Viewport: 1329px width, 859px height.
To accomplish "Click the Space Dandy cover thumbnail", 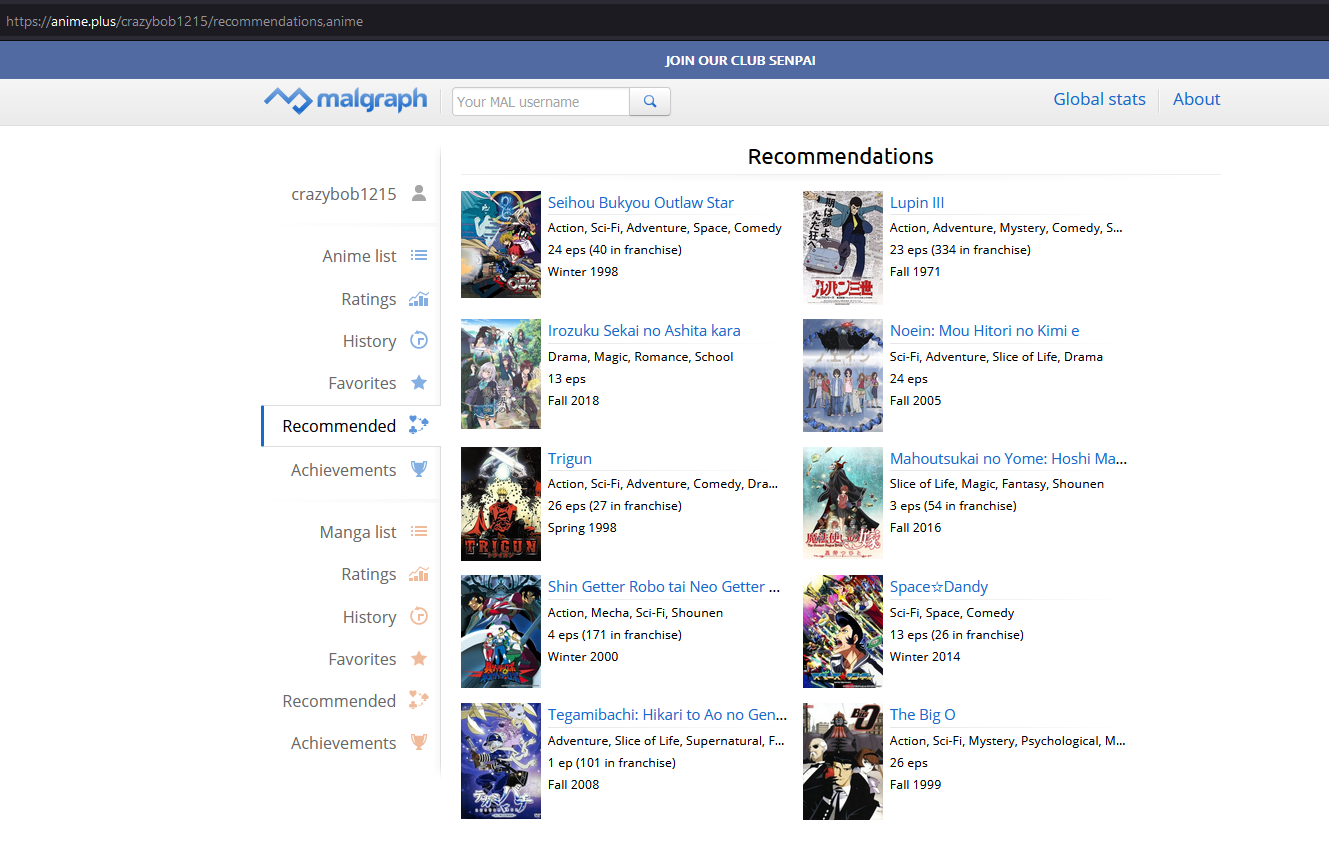I will pyautogui.click(x=842, y=631).
